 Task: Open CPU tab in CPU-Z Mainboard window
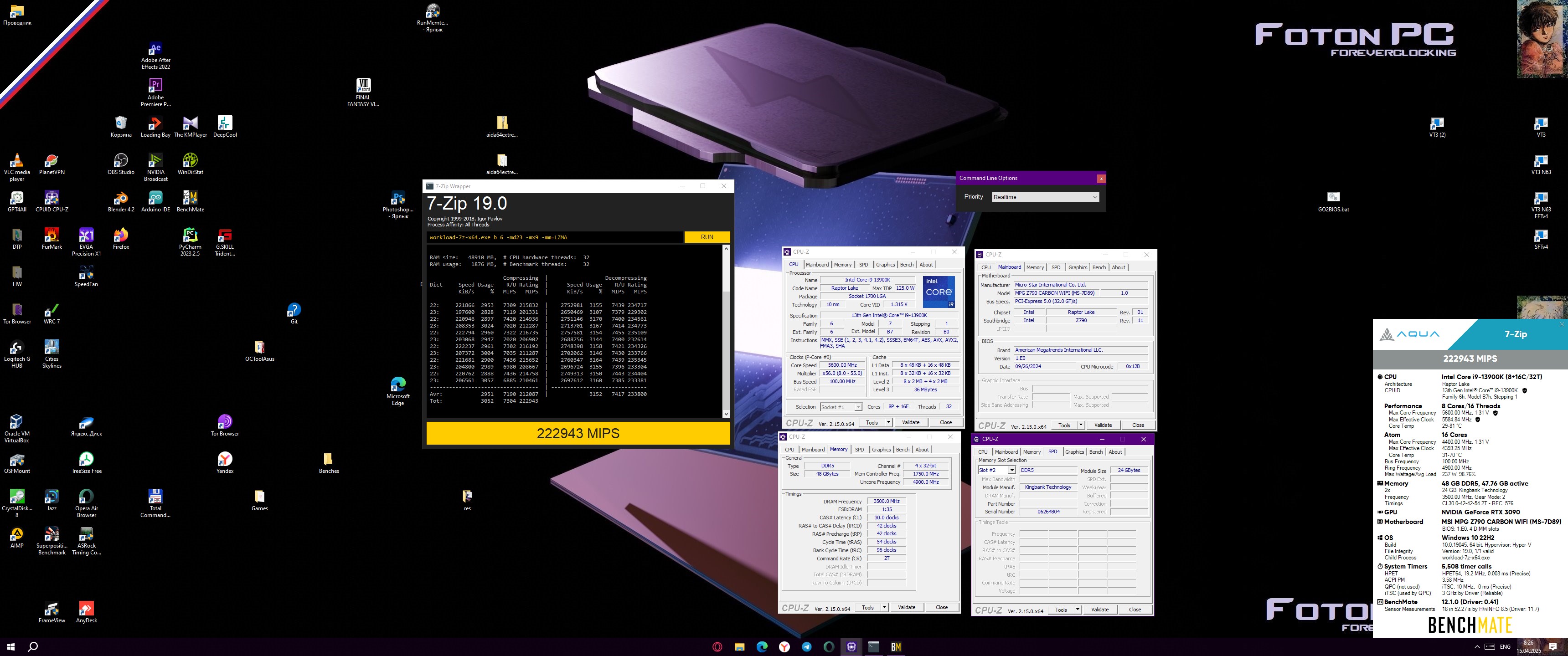click(986, 268)
